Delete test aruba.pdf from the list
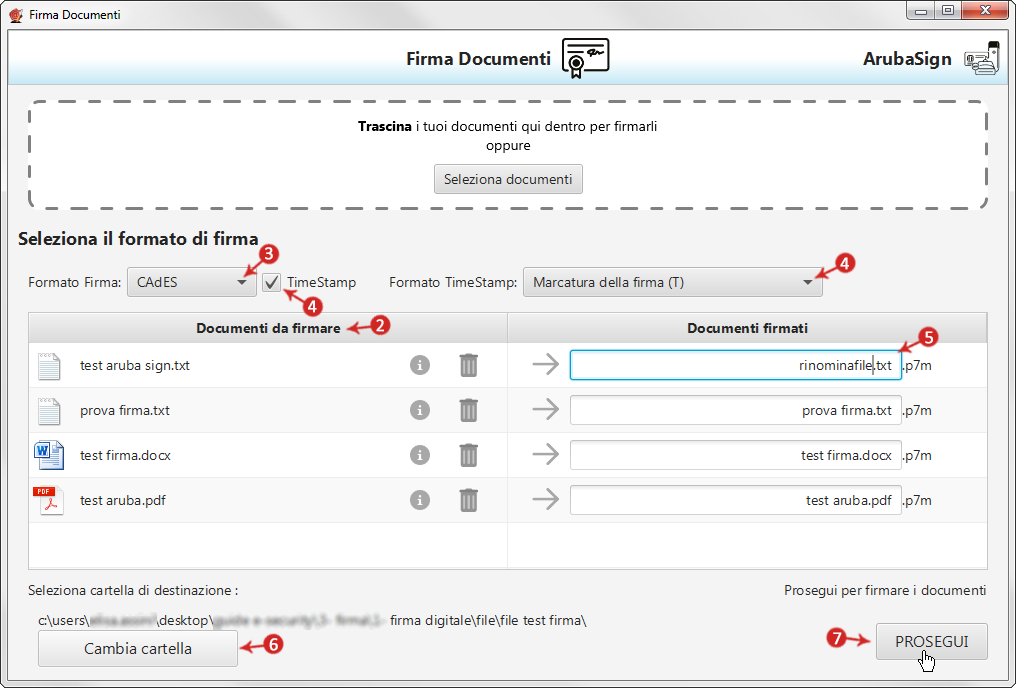This screenshot has height=688, width=1016. click(x=468, y=500)
